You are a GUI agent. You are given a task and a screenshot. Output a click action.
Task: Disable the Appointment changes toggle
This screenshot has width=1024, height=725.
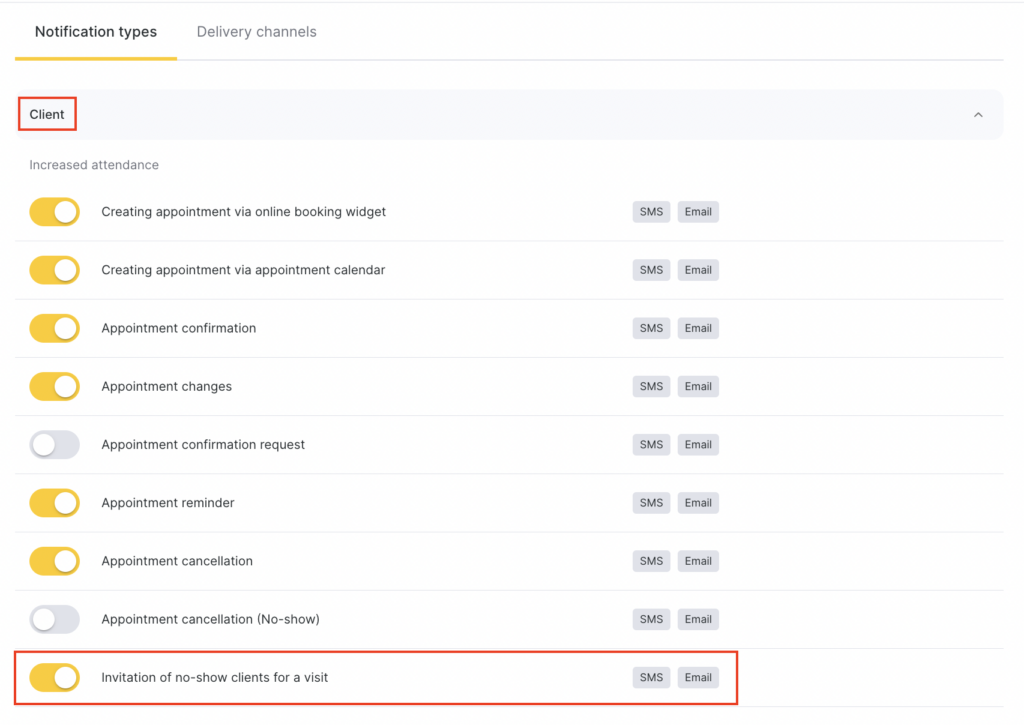point(55,386)
